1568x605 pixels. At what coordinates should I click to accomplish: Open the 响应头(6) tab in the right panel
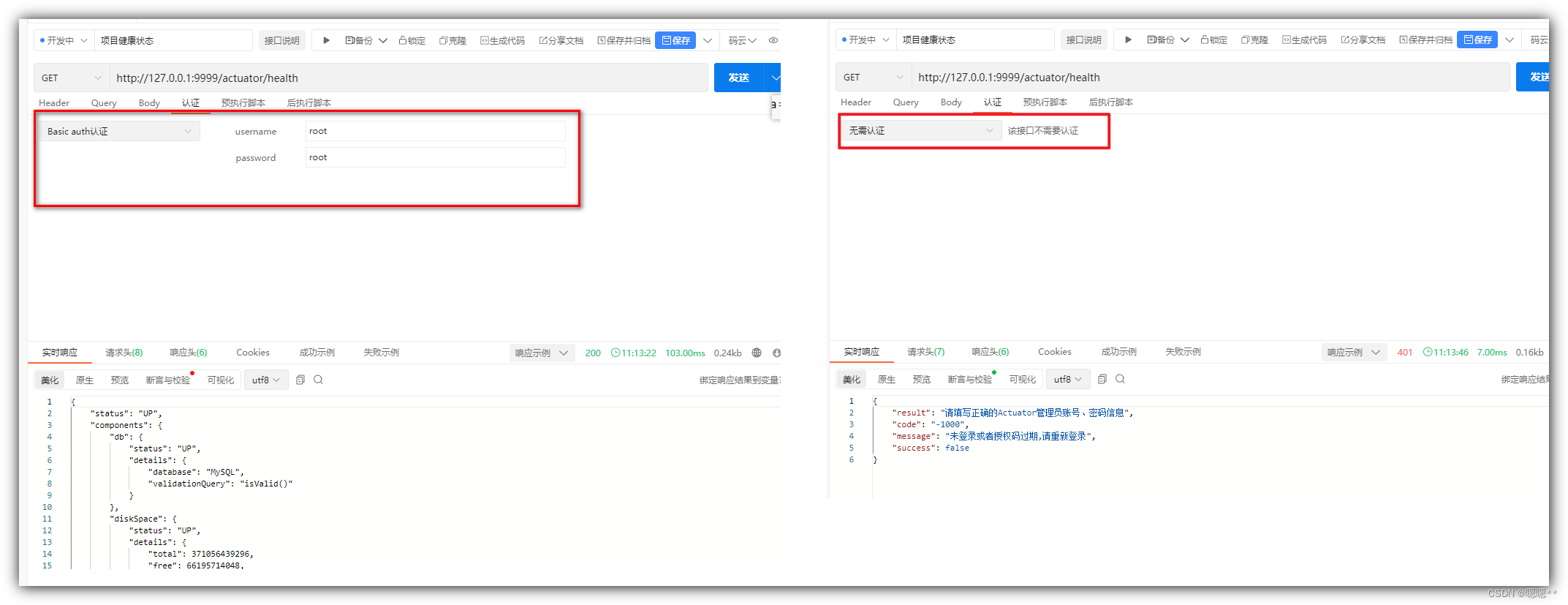tap(990, 352)
